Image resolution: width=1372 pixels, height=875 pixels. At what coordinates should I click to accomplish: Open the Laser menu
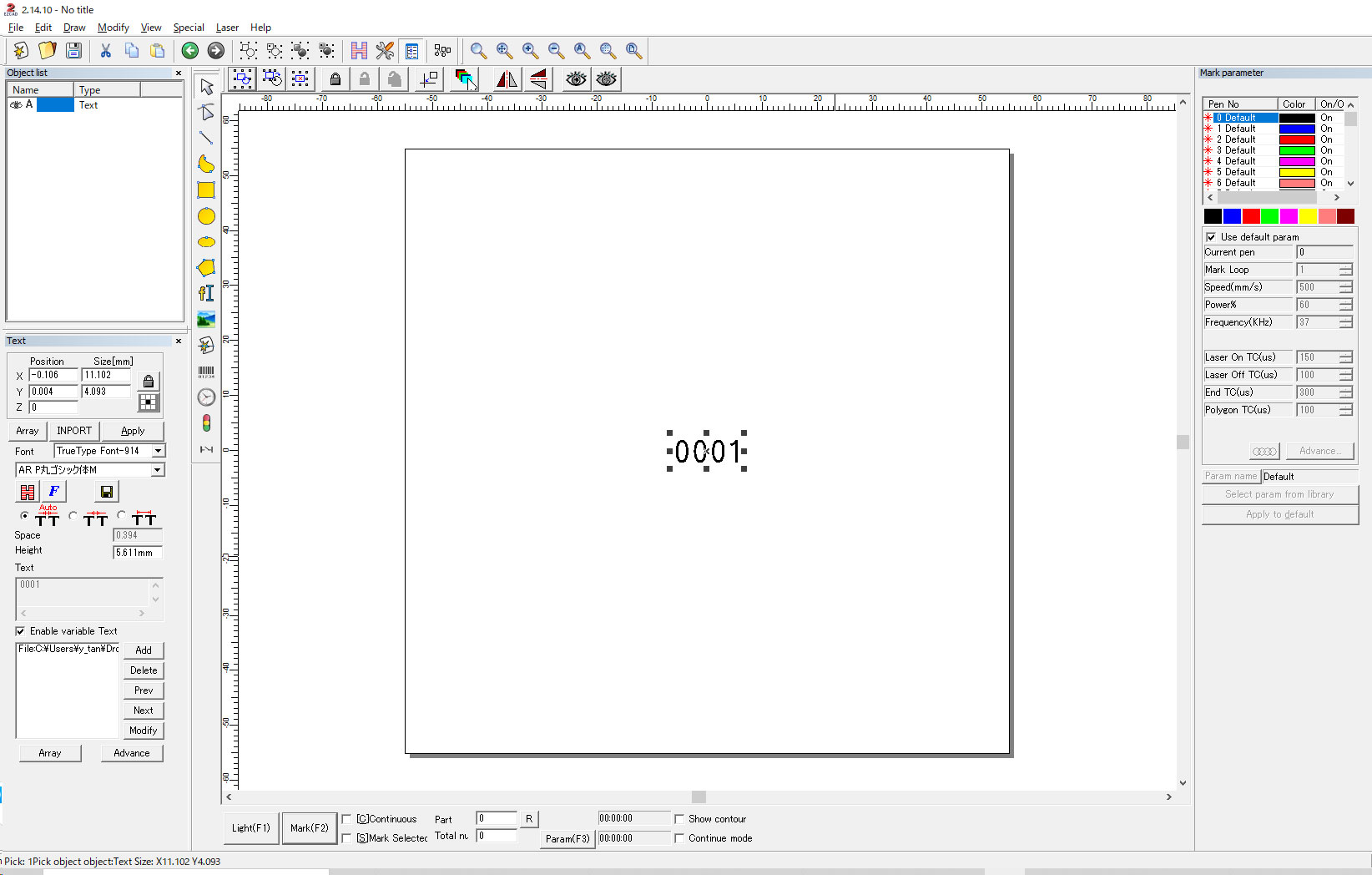tap(227, 28)
